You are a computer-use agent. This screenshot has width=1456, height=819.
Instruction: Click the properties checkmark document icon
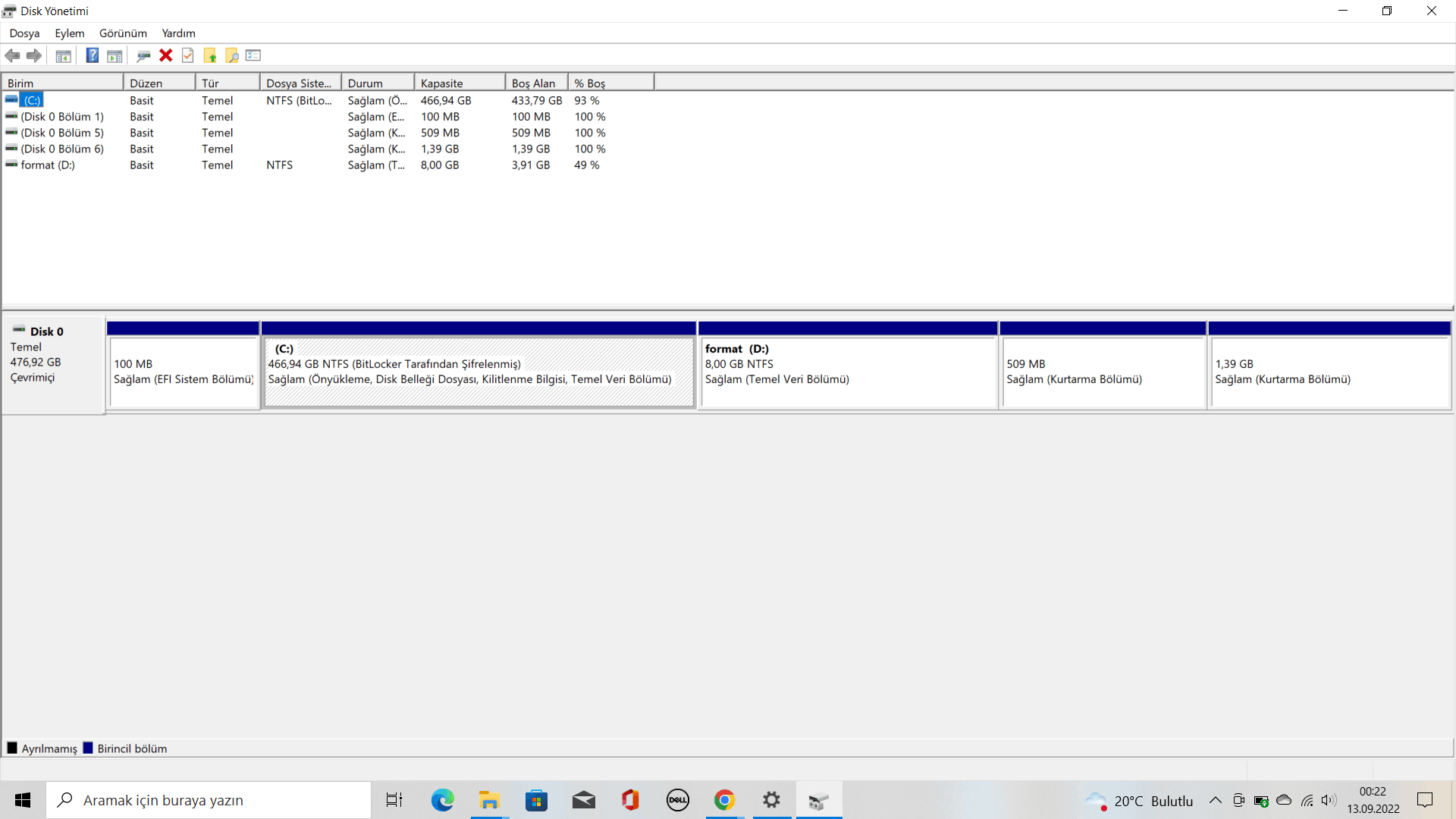(x=188, y=55)
